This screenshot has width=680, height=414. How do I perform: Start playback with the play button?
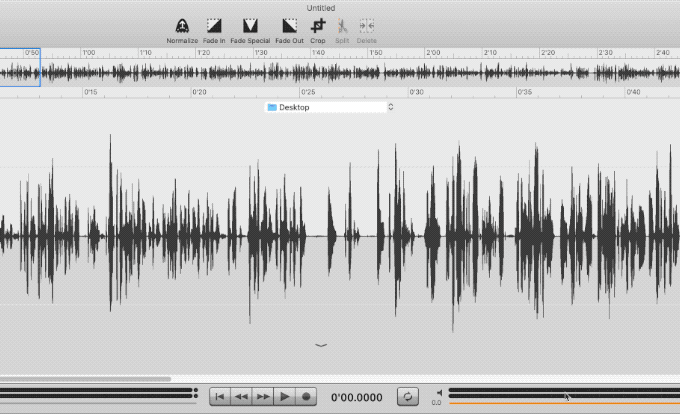pyautogui.click(x=284, y=397)
